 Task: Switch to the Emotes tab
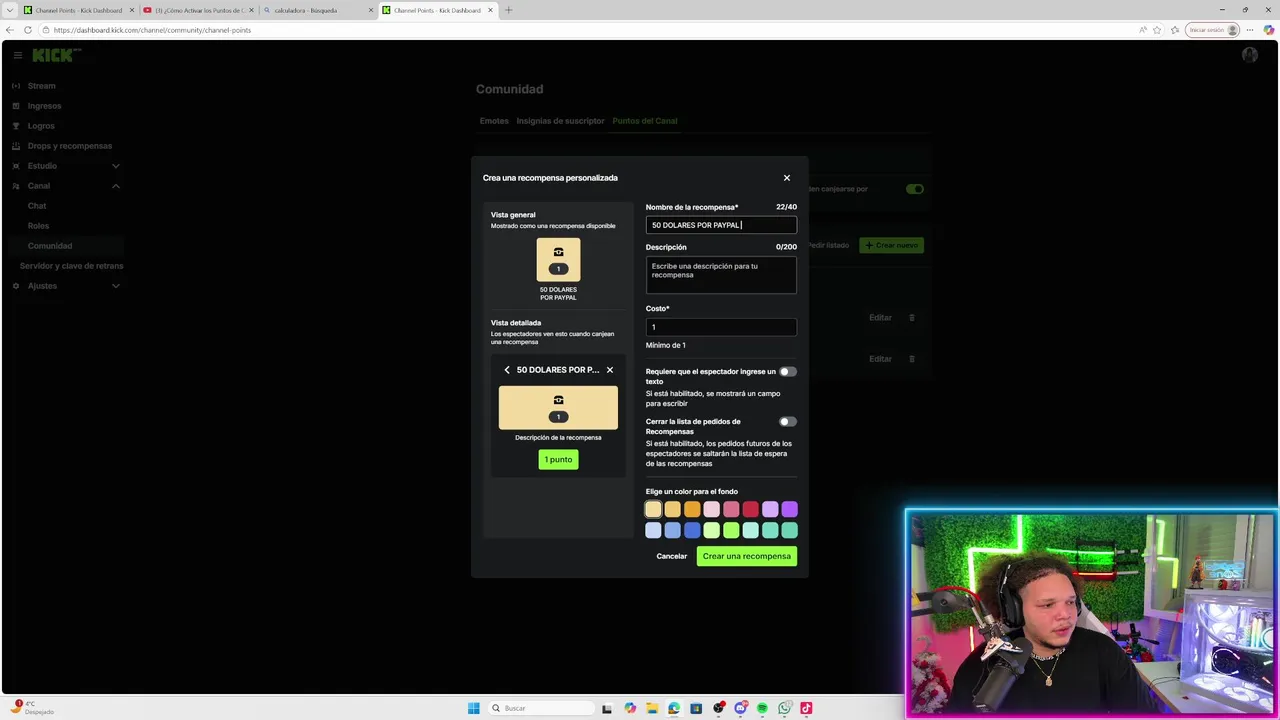[494, 121]
